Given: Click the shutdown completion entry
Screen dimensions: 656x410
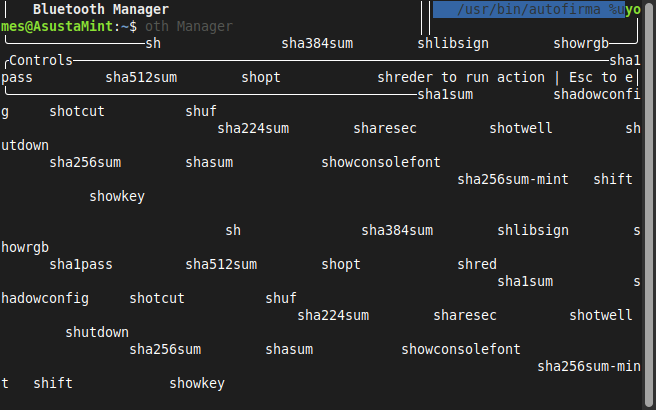Looking at the screenshot, I should point(97,332).
